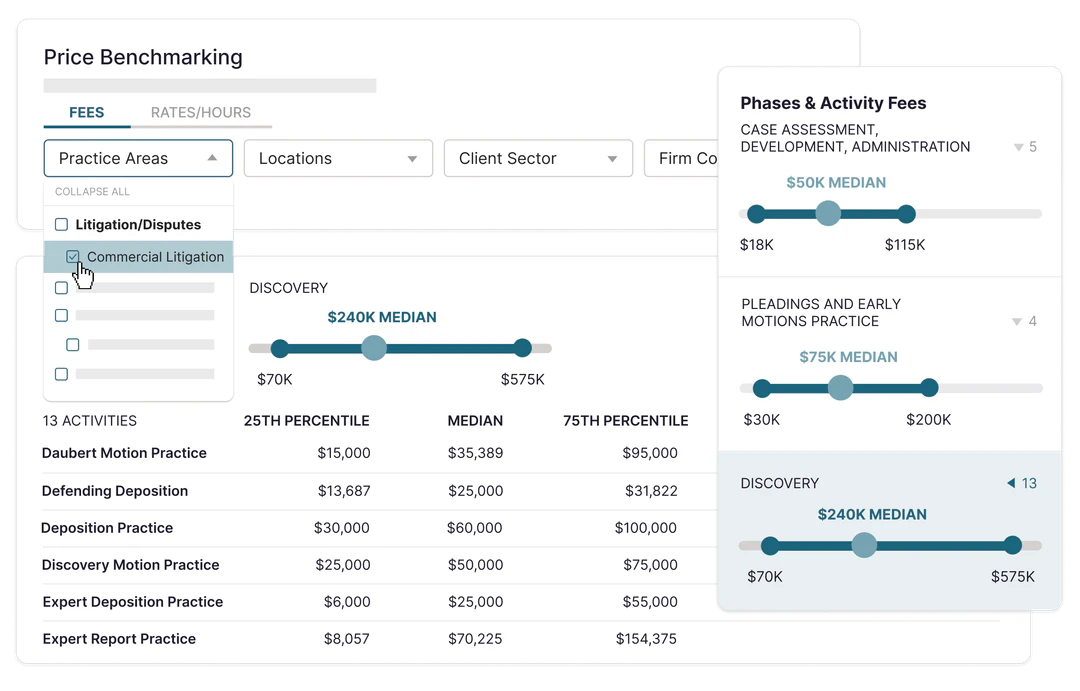Viewport: 1080px width, 691px height.
Task: Click the MEDIAN column header
Action: tap(475, 421)
